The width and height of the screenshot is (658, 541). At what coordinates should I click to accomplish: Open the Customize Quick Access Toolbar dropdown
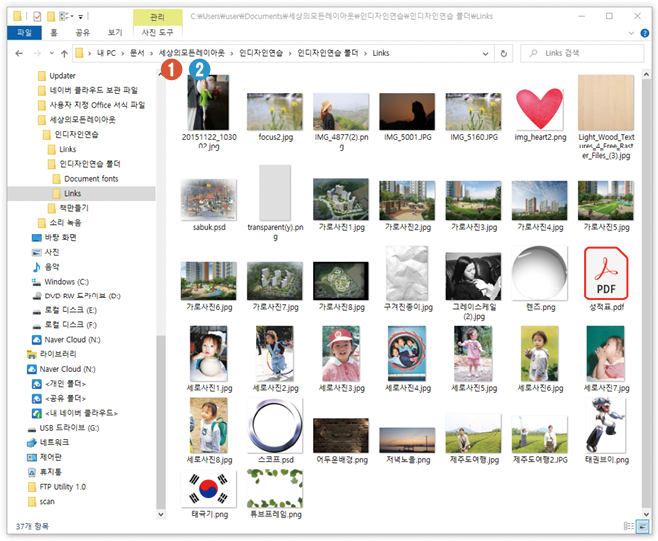81,17
